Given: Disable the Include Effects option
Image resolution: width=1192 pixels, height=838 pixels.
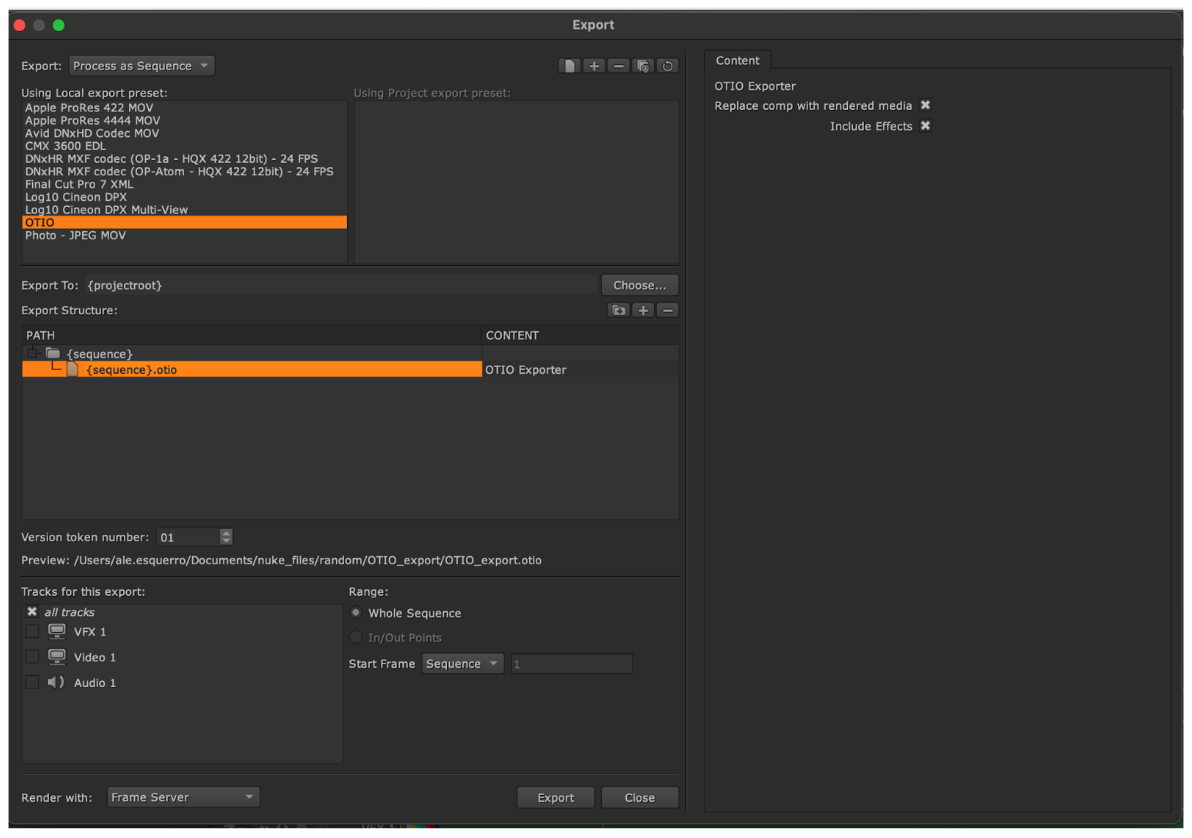Looking at the screenshot, I should point(925,126).
